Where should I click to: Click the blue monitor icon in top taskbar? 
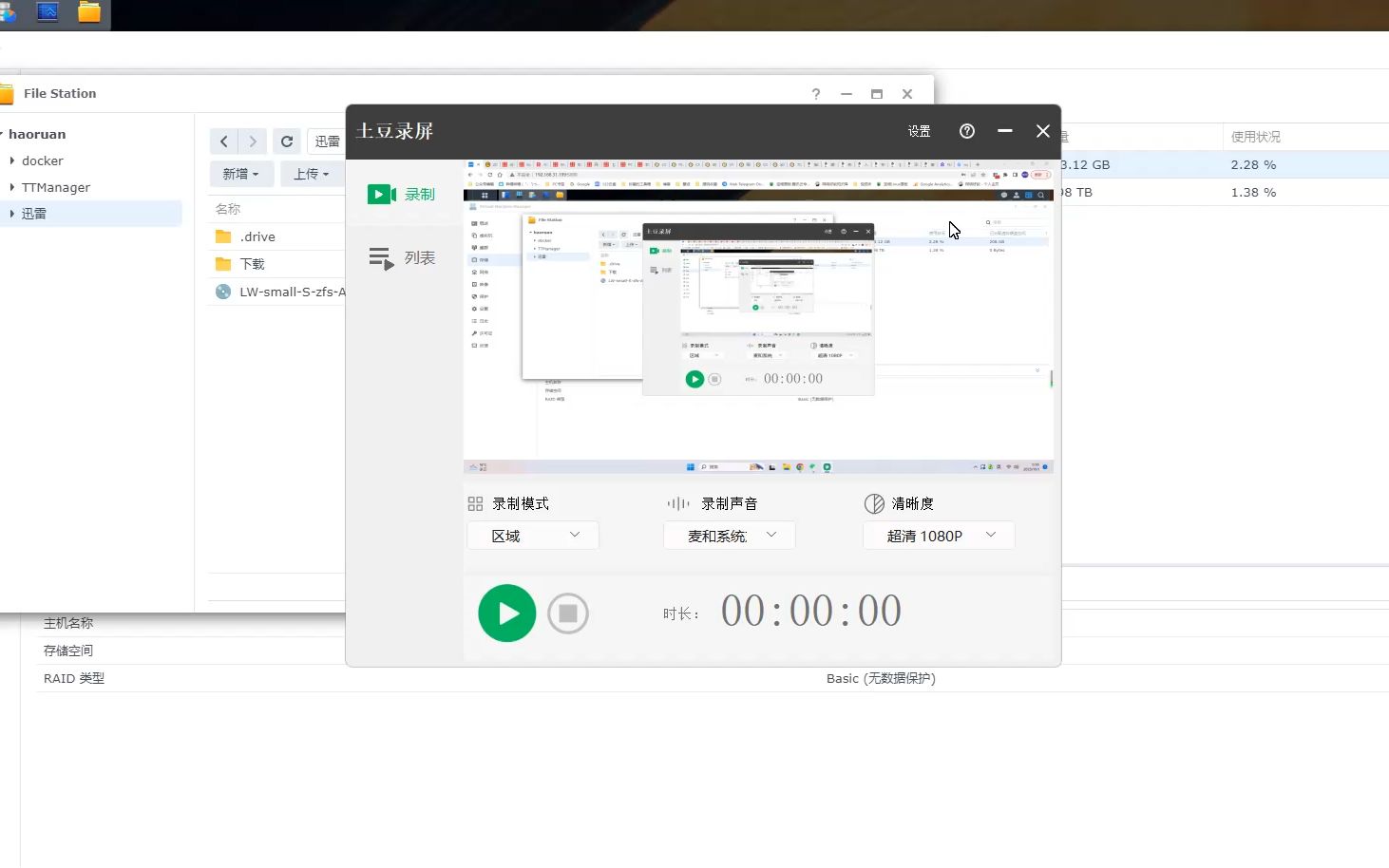[47, 12]
